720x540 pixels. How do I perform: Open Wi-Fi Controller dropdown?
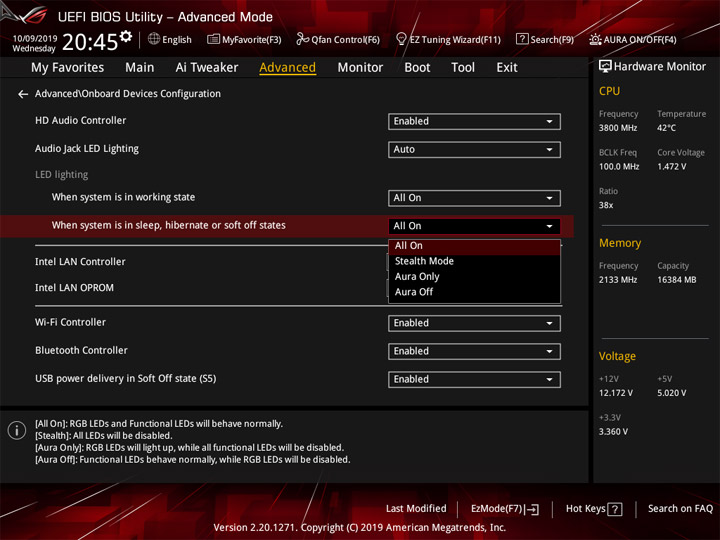[x=474, y=323]
